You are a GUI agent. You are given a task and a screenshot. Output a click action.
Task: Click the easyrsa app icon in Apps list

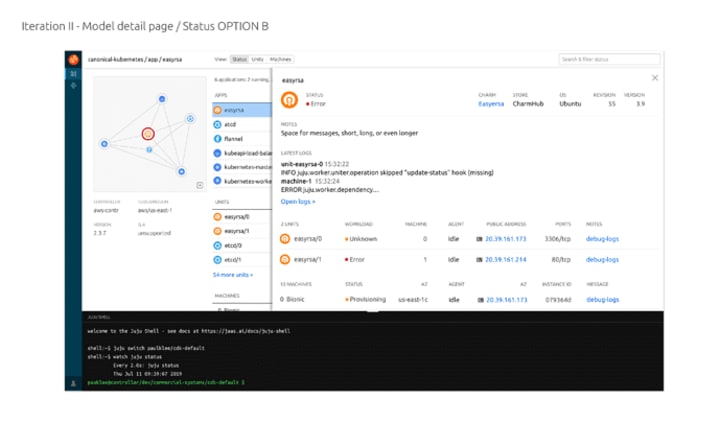(x=218, y=110)
